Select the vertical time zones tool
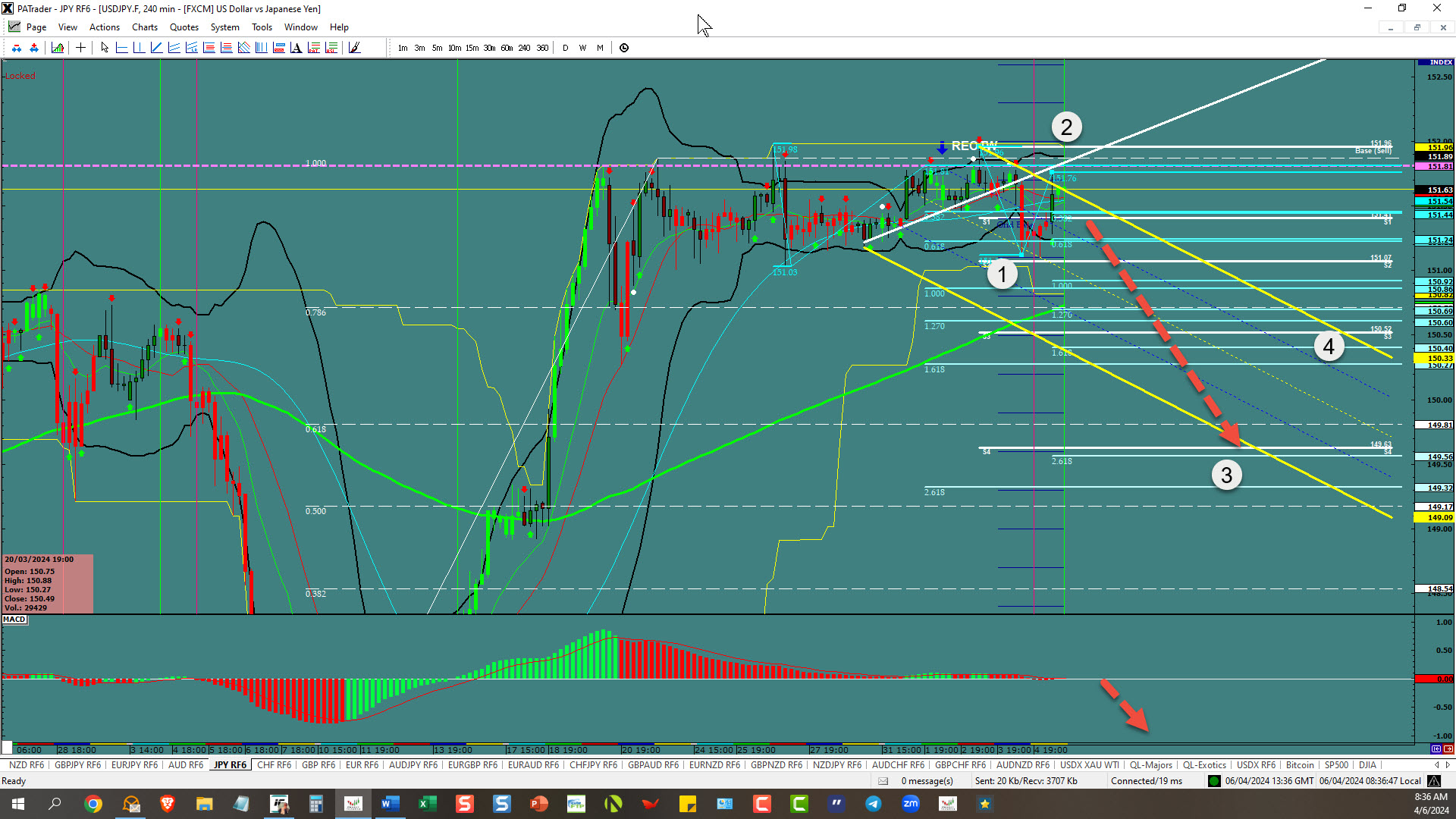Screen dimensions: 1456x819 tap(261, 48)
